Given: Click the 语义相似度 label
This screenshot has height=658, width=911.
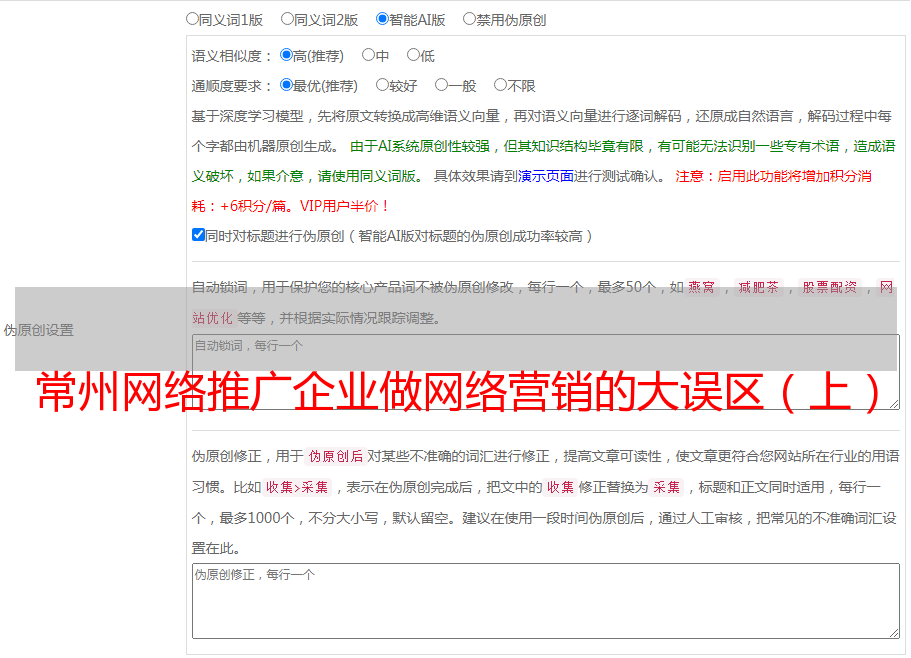Looking at the screenshot, I should pos(232,56).
